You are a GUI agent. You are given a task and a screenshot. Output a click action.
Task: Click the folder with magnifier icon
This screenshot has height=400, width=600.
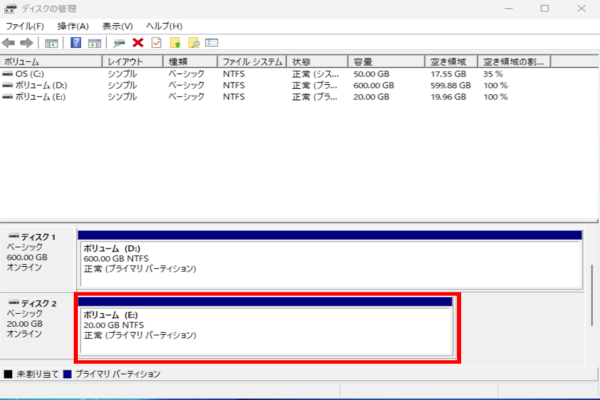tap(194, 43)
